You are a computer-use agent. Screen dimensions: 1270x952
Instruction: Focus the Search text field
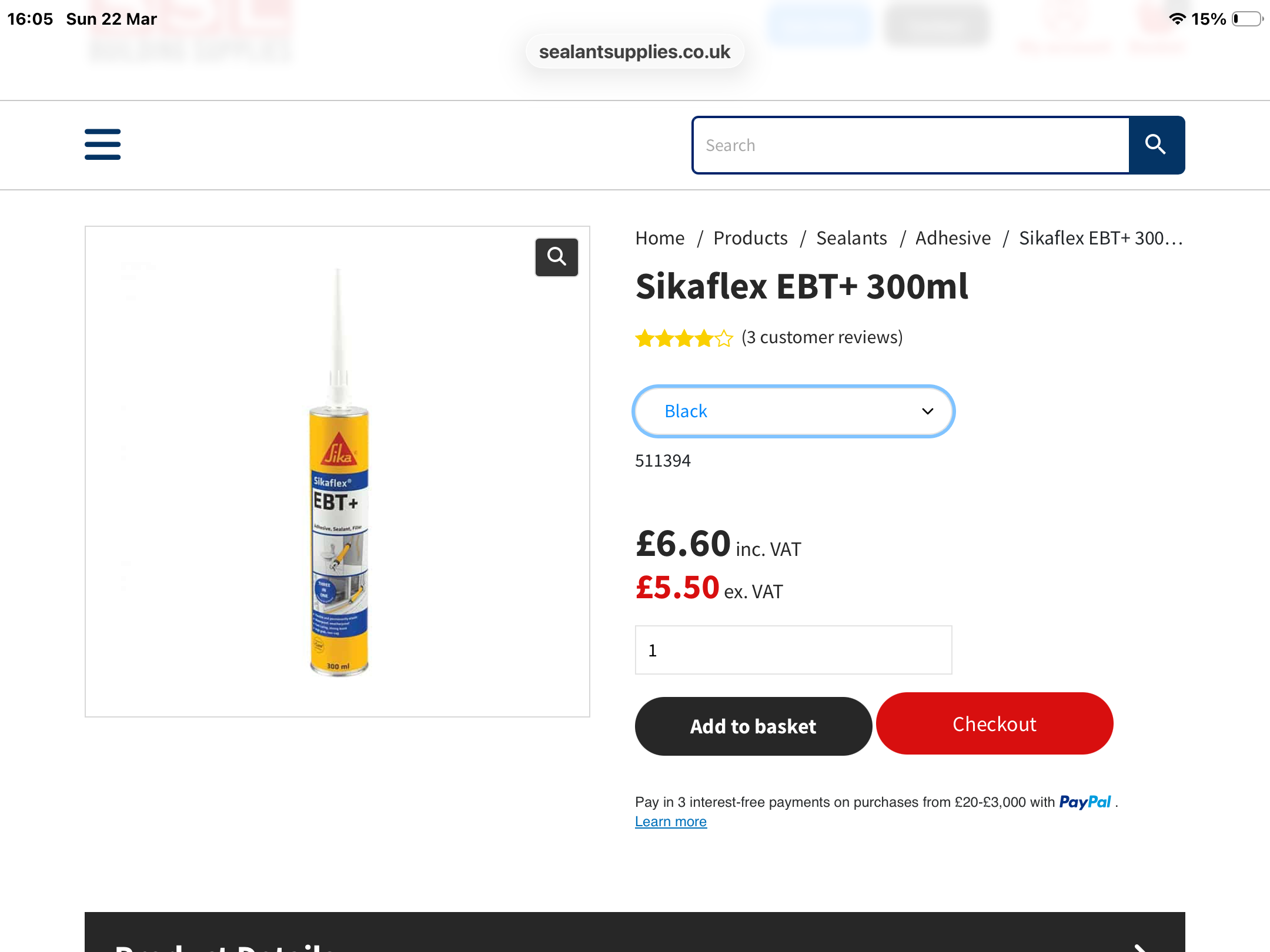[x=911, y=145]
